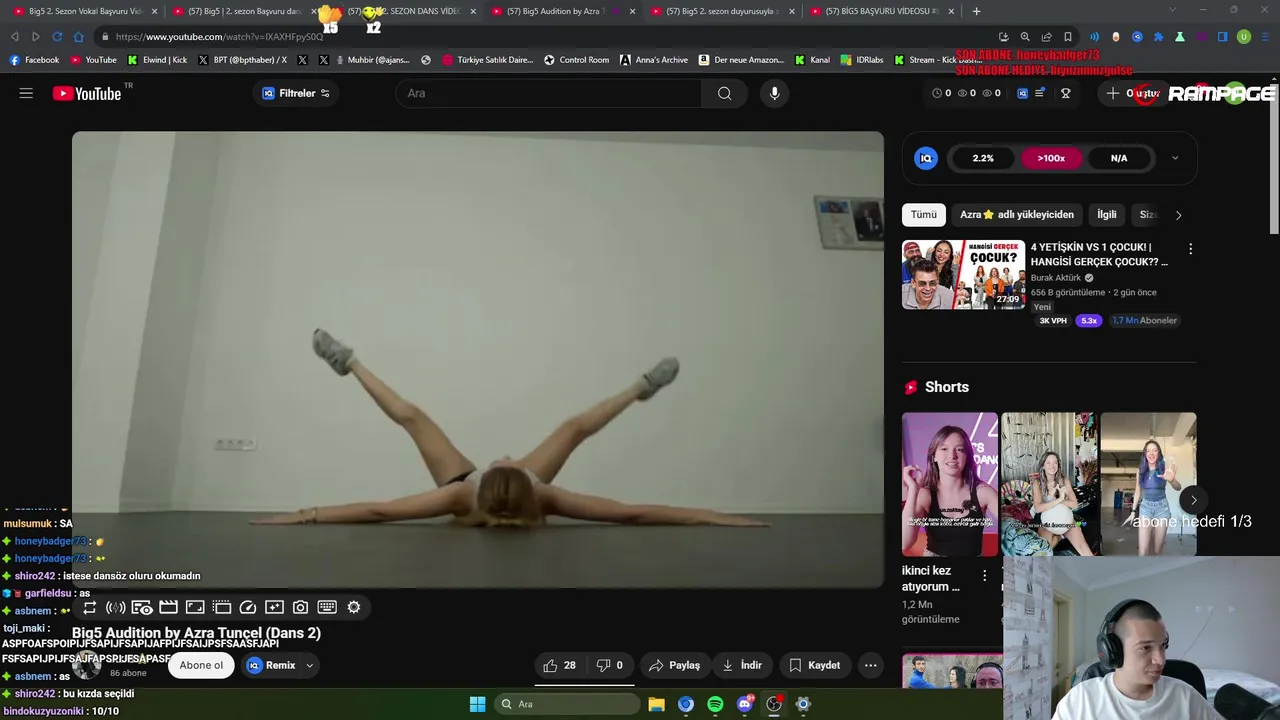This screenshot has height=720, width=1280.
Task: Switch to Big5 2. Sezon Vokal Başvuru tab
Action: pyautogui.click(x=85, y=11)
